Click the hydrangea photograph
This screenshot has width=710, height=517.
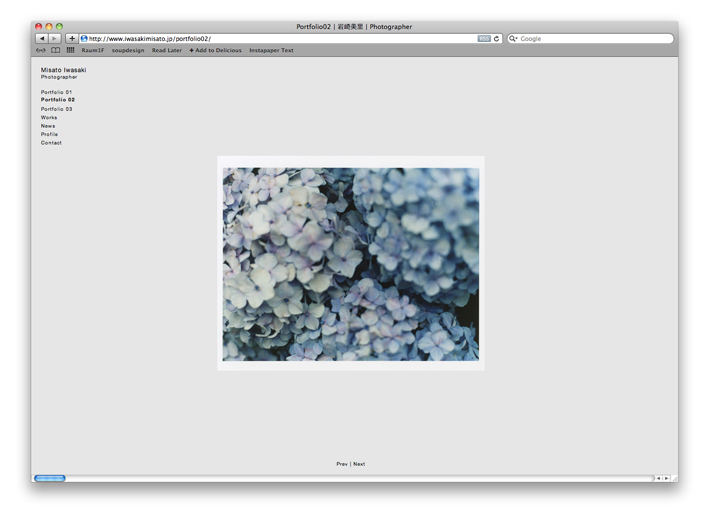pyautogui.click(x=350, y=264)
